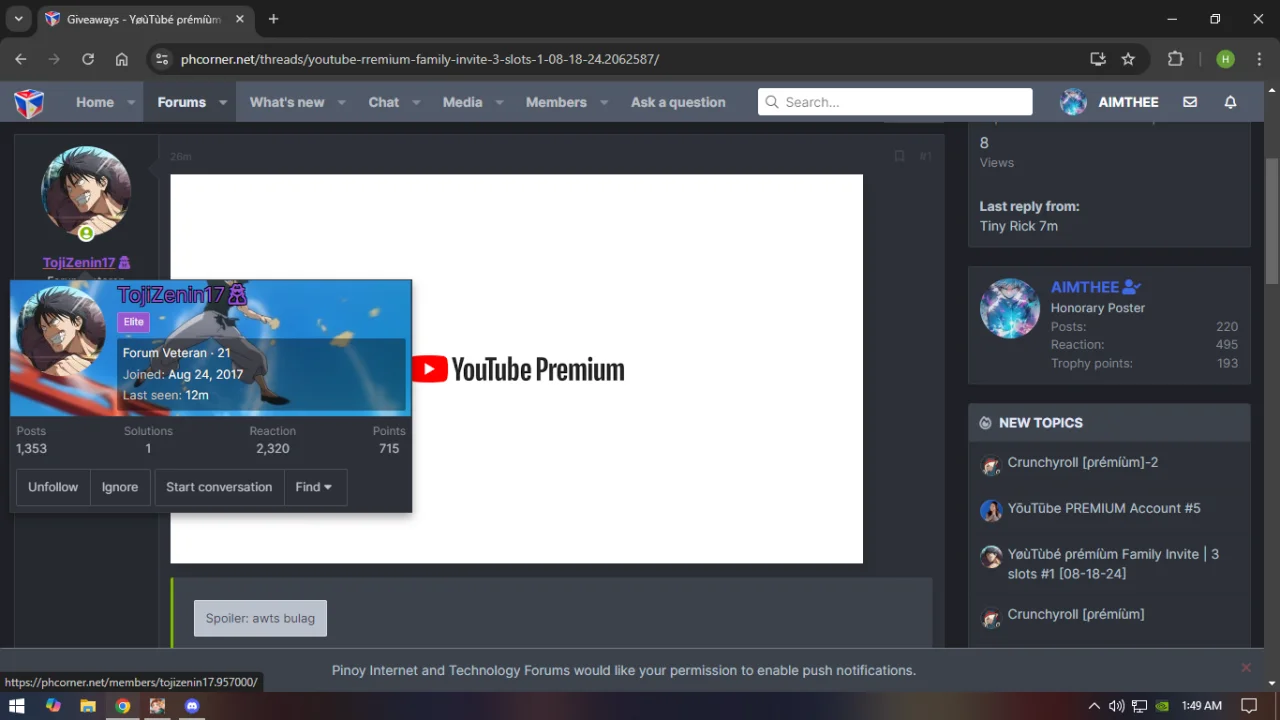
Task: Click AIMTHEE avatar in navigation bar
Action: click(1073, 102)
